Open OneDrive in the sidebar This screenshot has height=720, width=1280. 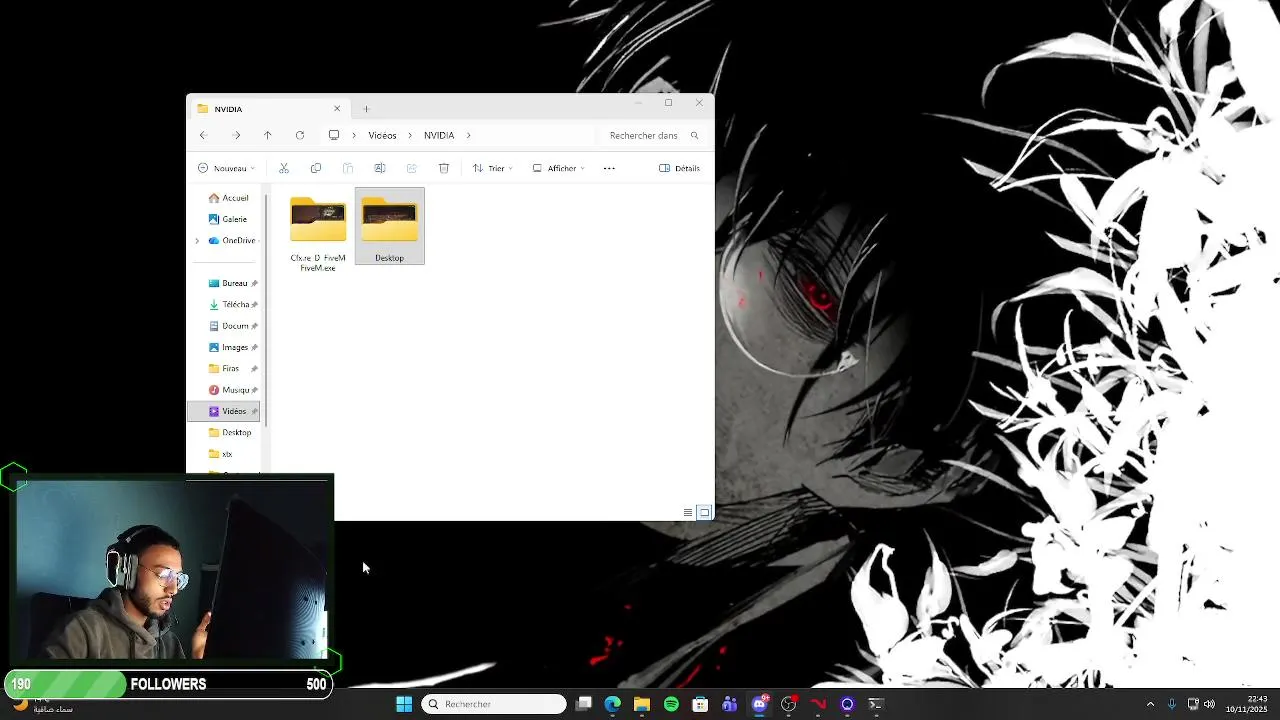tap(232, 241)
